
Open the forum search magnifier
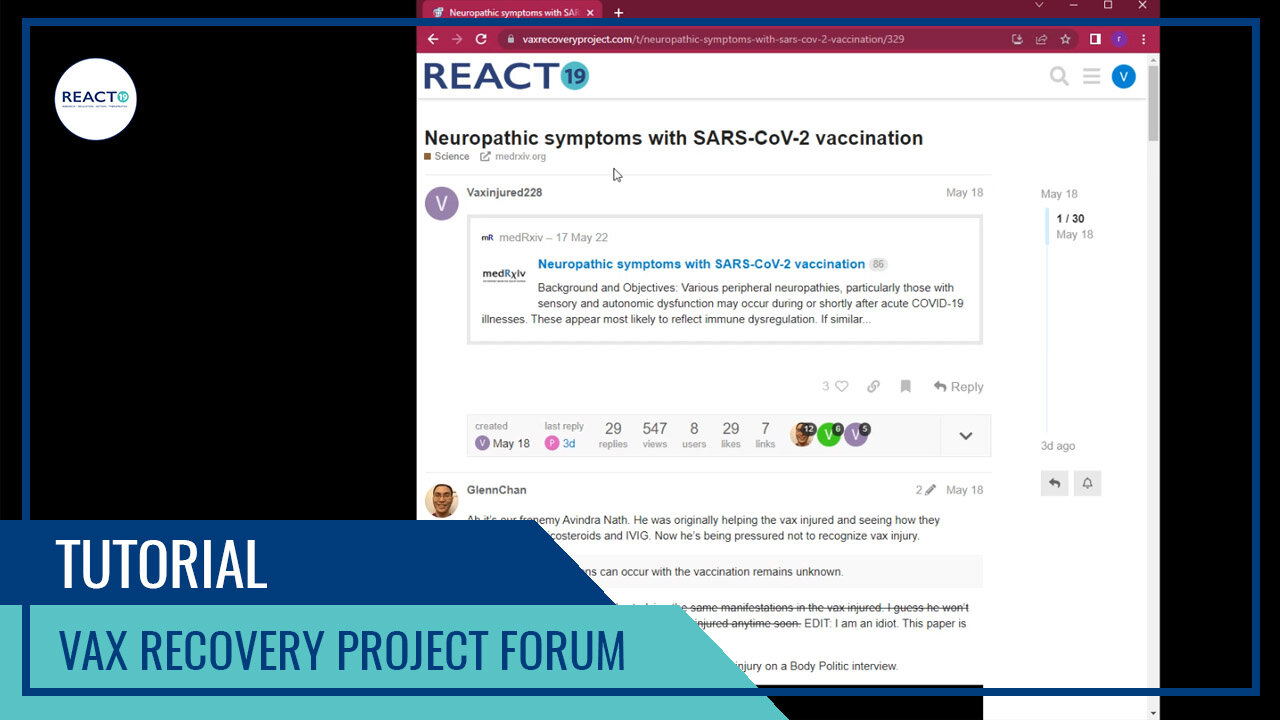(1059, 76)
